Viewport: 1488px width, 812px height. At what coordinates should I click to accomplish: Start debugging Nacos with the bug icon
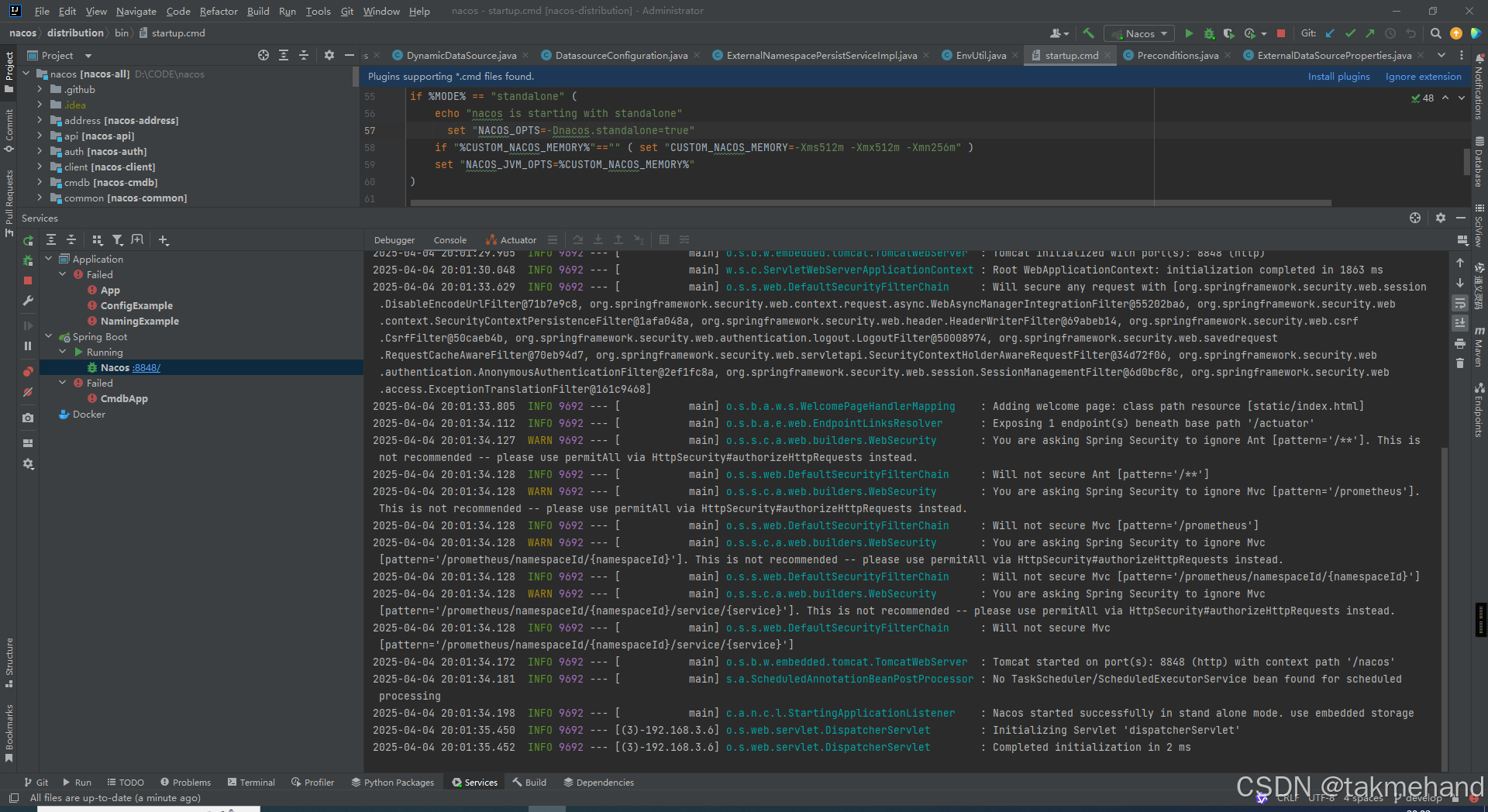pos(1209,33)
